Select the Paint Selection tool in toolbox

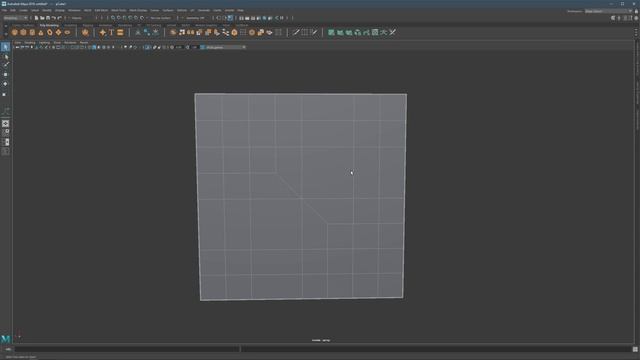(x=5, y=65)
